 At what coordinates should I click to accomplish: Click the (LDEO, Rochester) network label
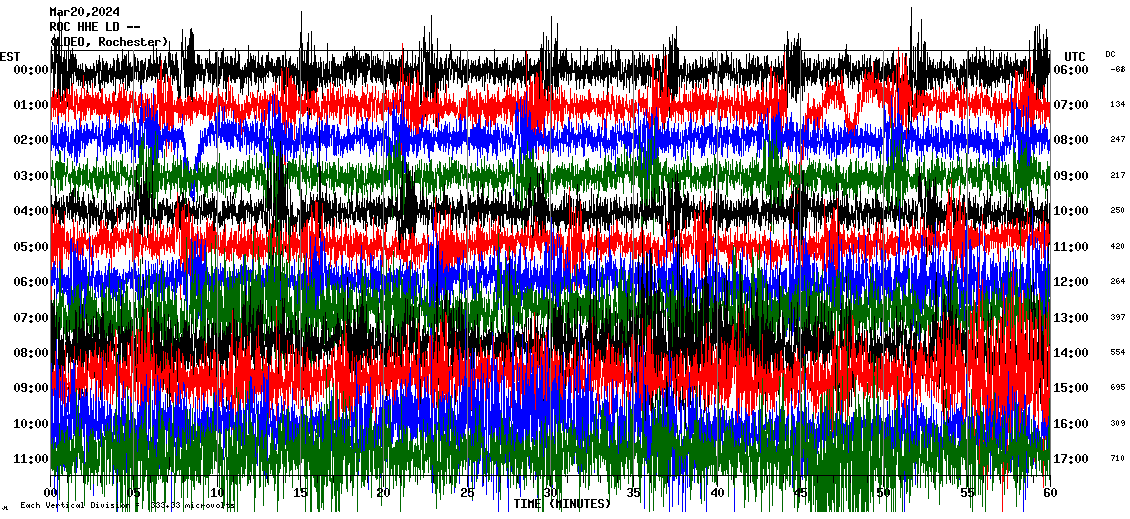tap(110, 41)
